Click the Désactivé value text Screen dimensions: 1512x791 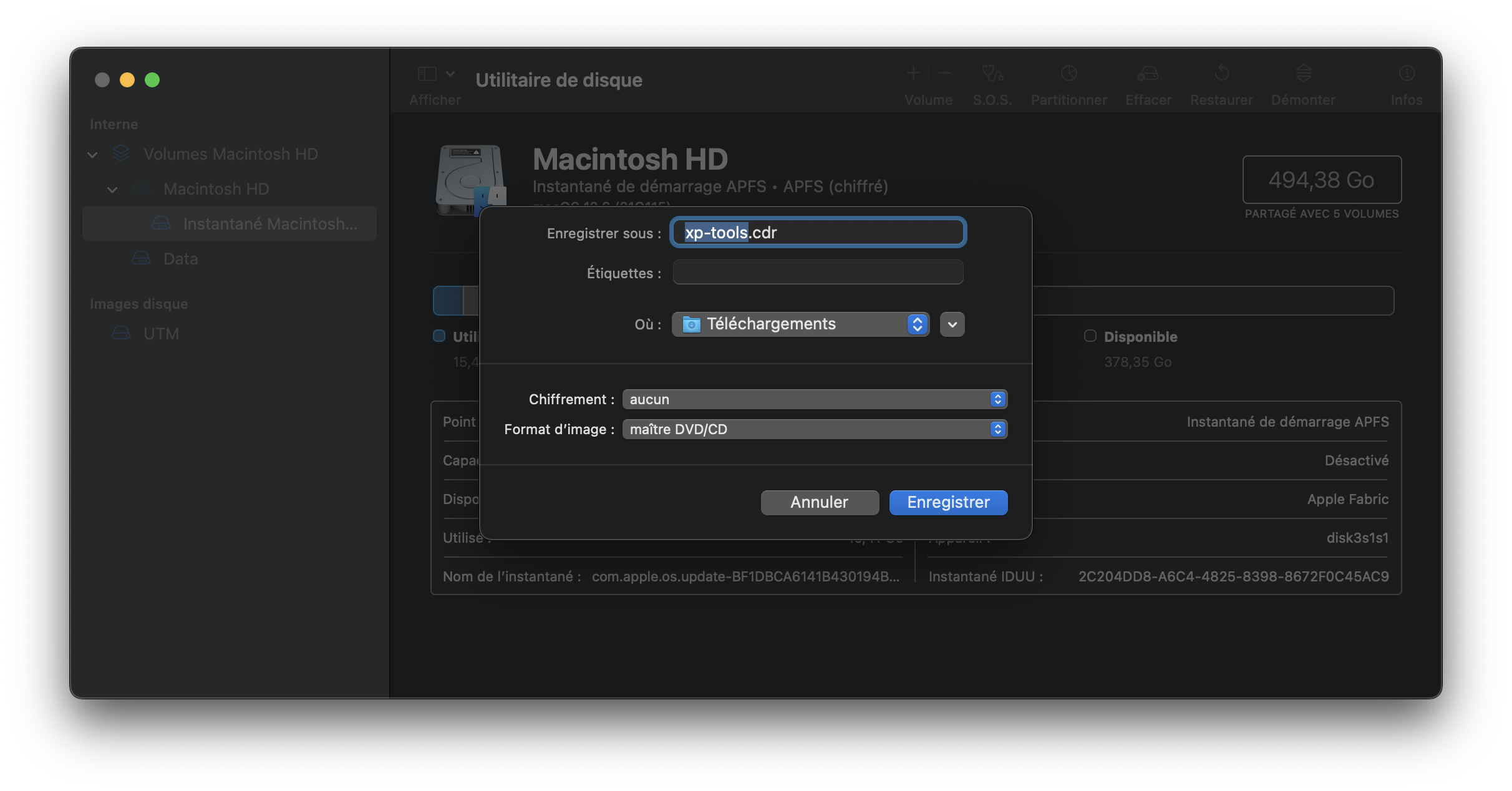pos(1357,460)
